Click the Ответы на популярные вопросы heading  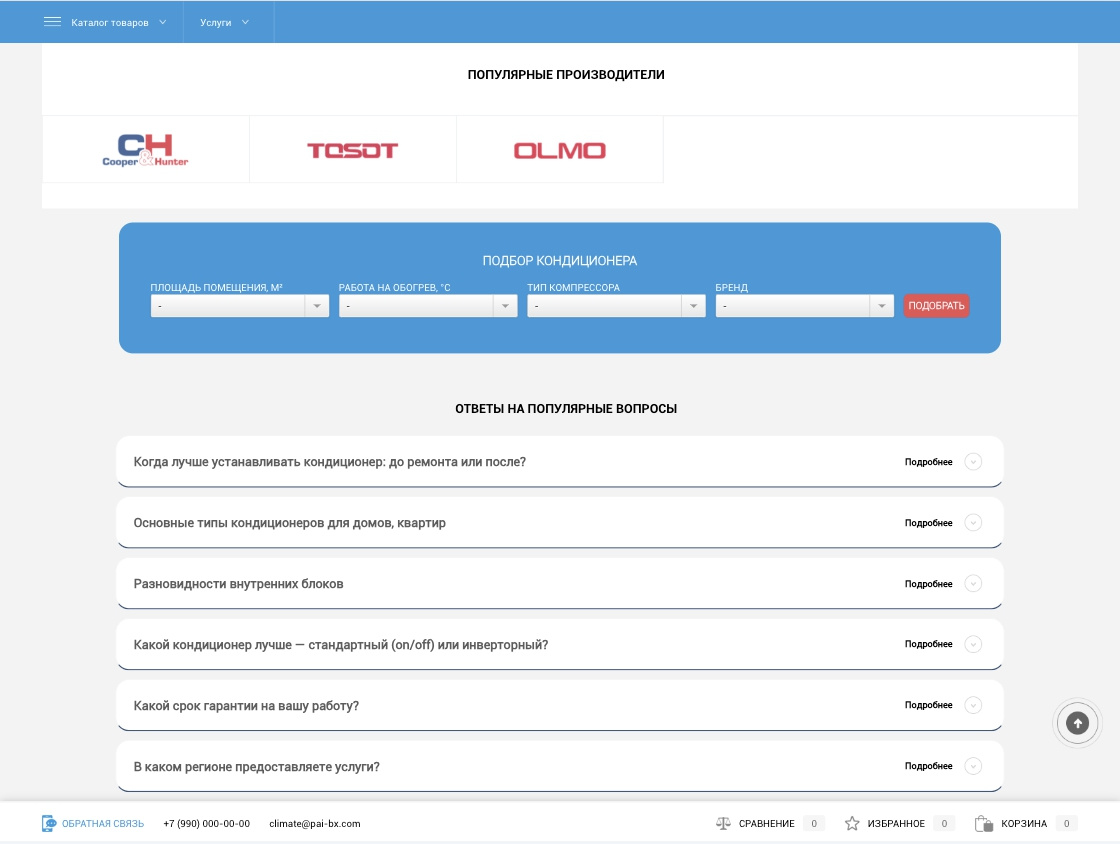(566, 408)
